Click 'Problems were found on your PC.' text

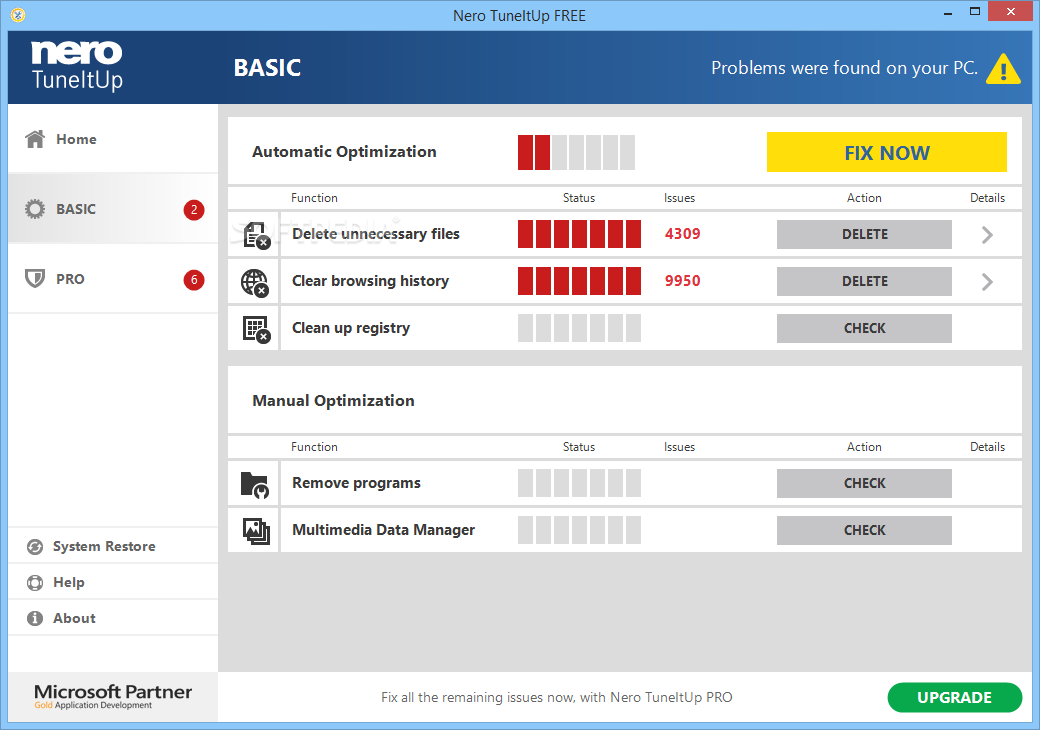click(x=844, y=68)
